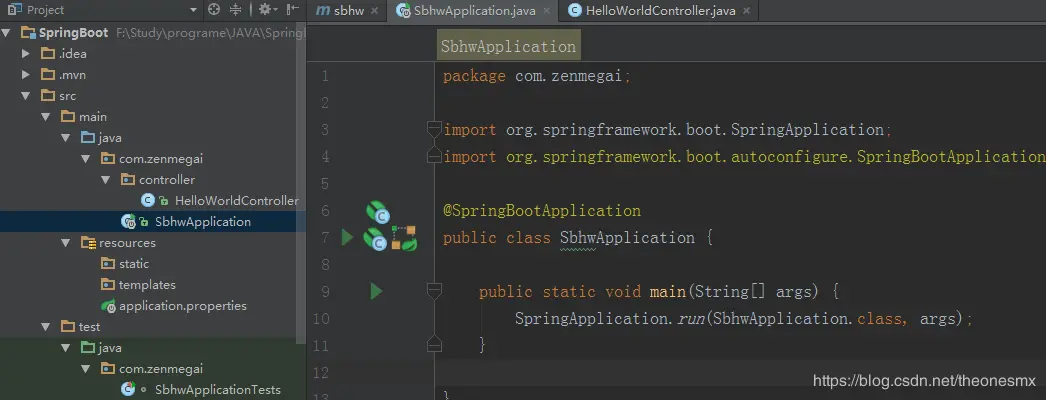This screenshot has height=400, width=1046.
Task: Click the green Run arrow on line 7
Action: tap(347, 237)
